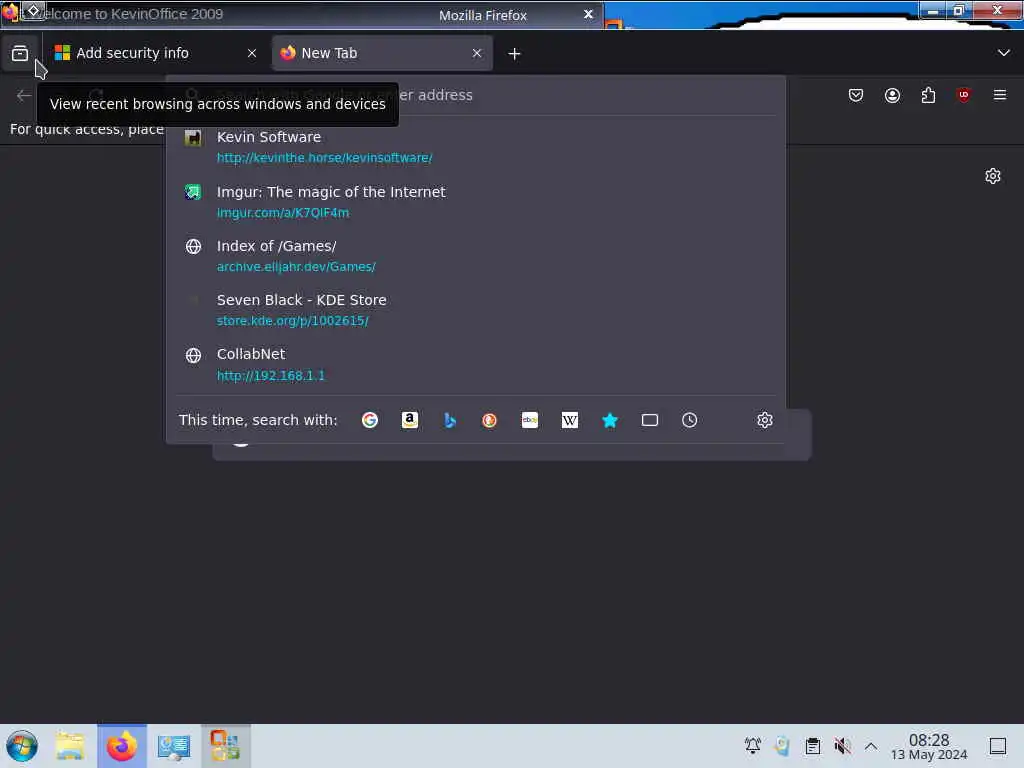
Task: Close the New Tab tab
Action: 477,54
